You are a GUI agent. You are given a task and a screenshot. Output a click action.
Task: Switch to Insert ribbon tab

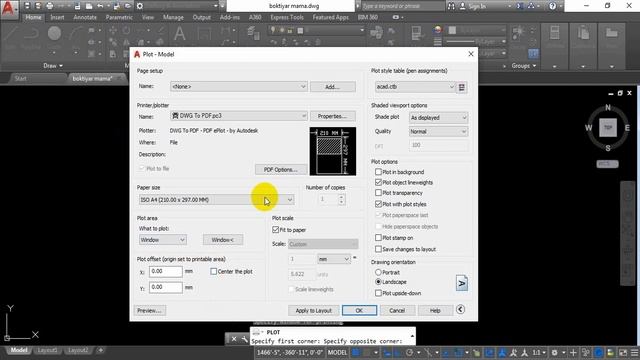(x=57, y=18)
